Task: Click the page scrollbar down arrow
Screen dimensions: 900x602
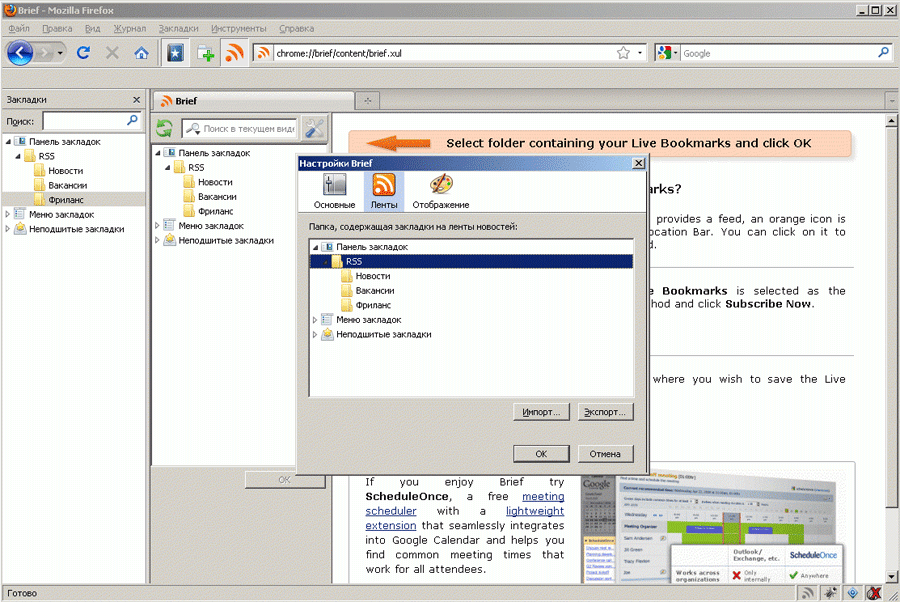Action: pos(891,577)
